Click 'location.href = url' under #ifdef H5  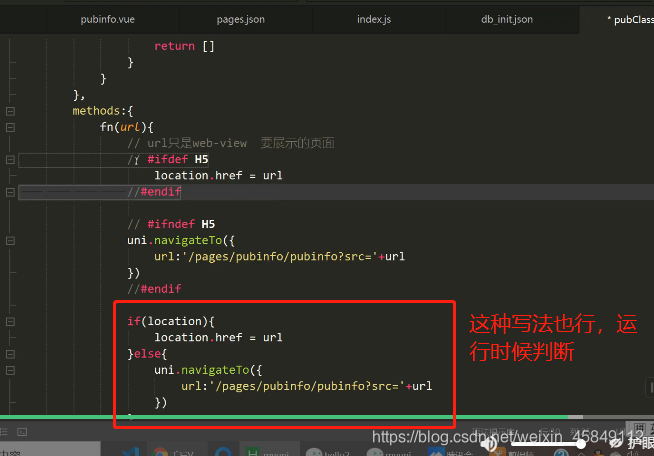click(x=218, y=175)
